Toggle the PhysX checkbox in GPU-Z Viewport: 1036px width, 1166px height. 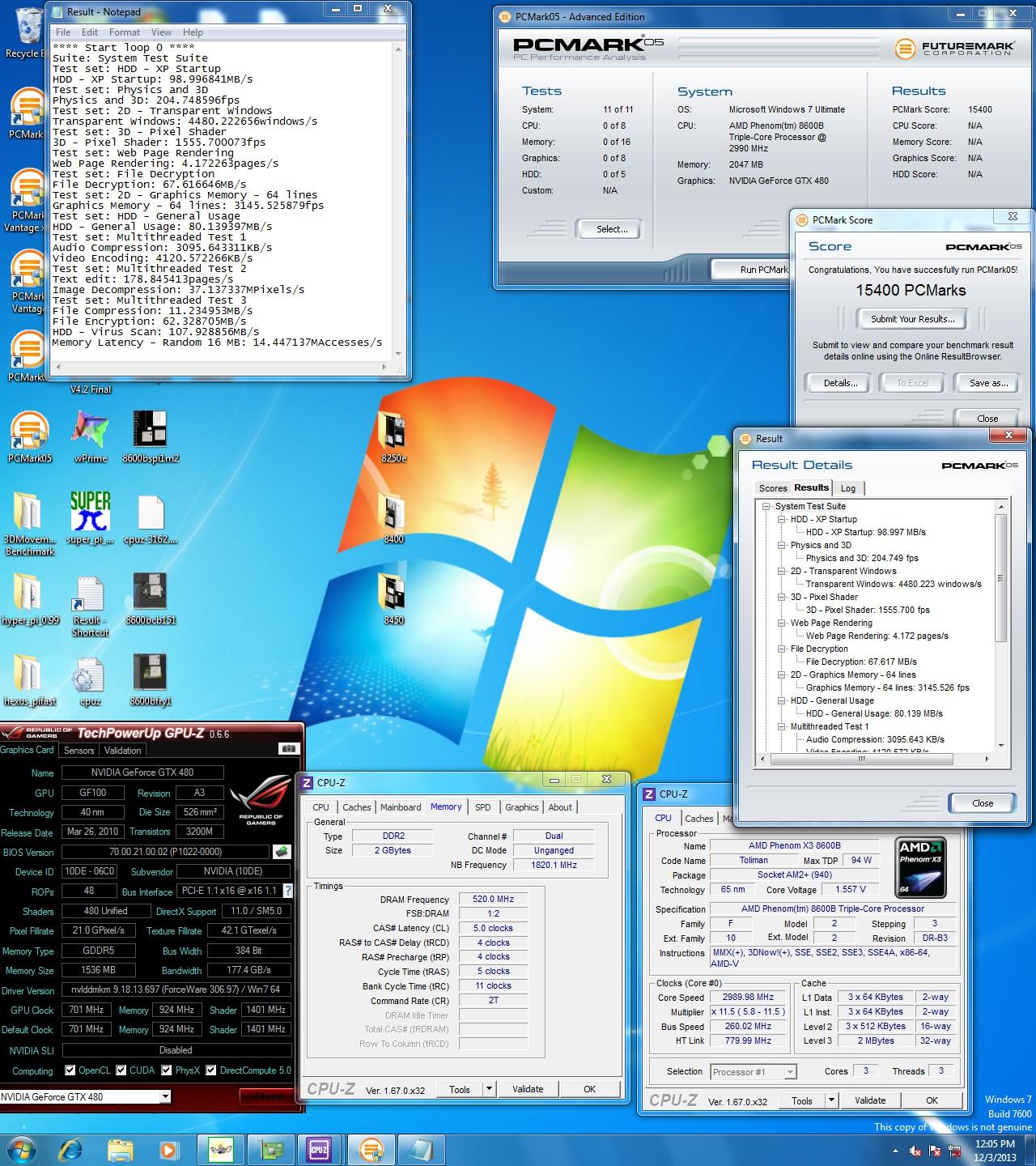(167, 1070)
